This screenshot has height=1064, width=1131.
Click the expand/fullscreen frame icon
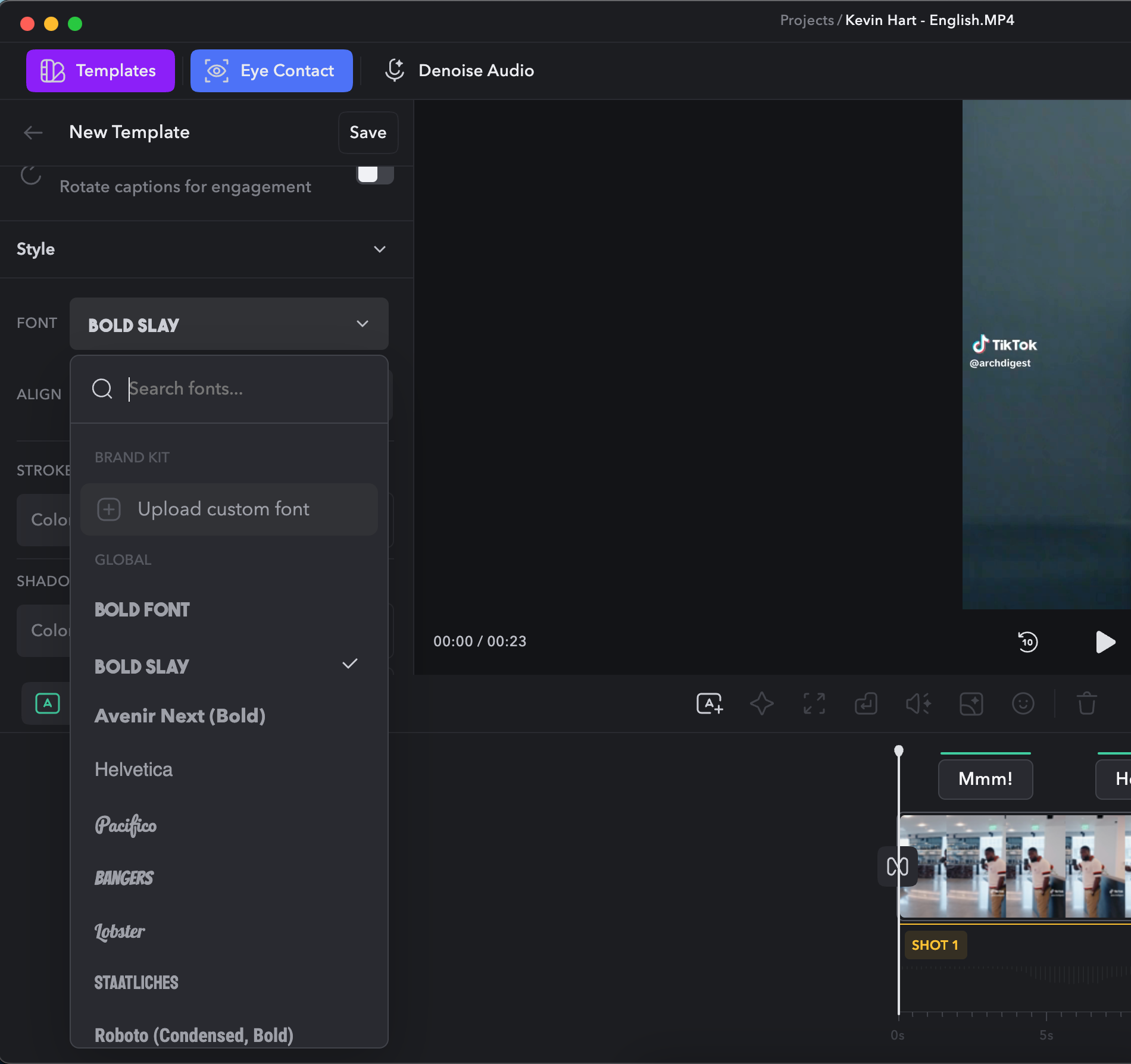(x=814, y=704)
